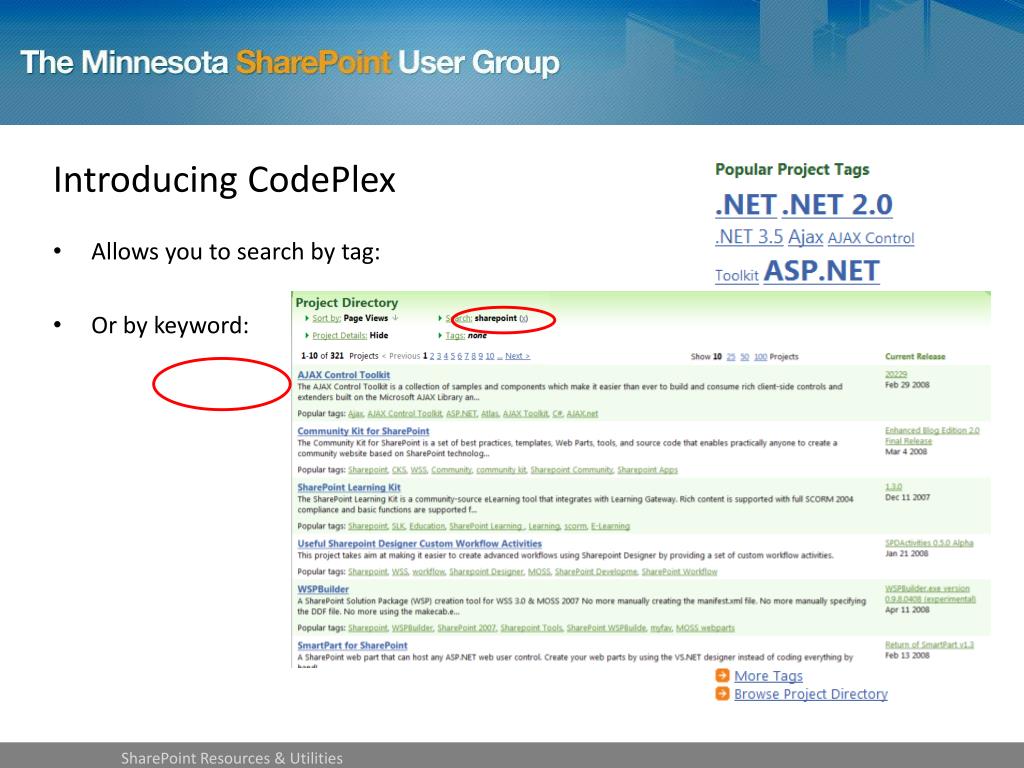This screenshot has width=1024, height=768.
Task: Open the SharePoint Learning Kit project
Action: click(x=349, y=487)
